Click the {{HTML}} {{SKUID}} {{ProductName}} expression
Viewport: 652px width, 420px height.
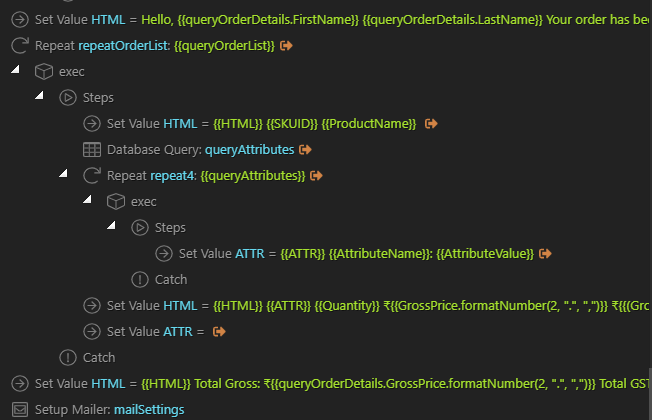pos(314,124)
